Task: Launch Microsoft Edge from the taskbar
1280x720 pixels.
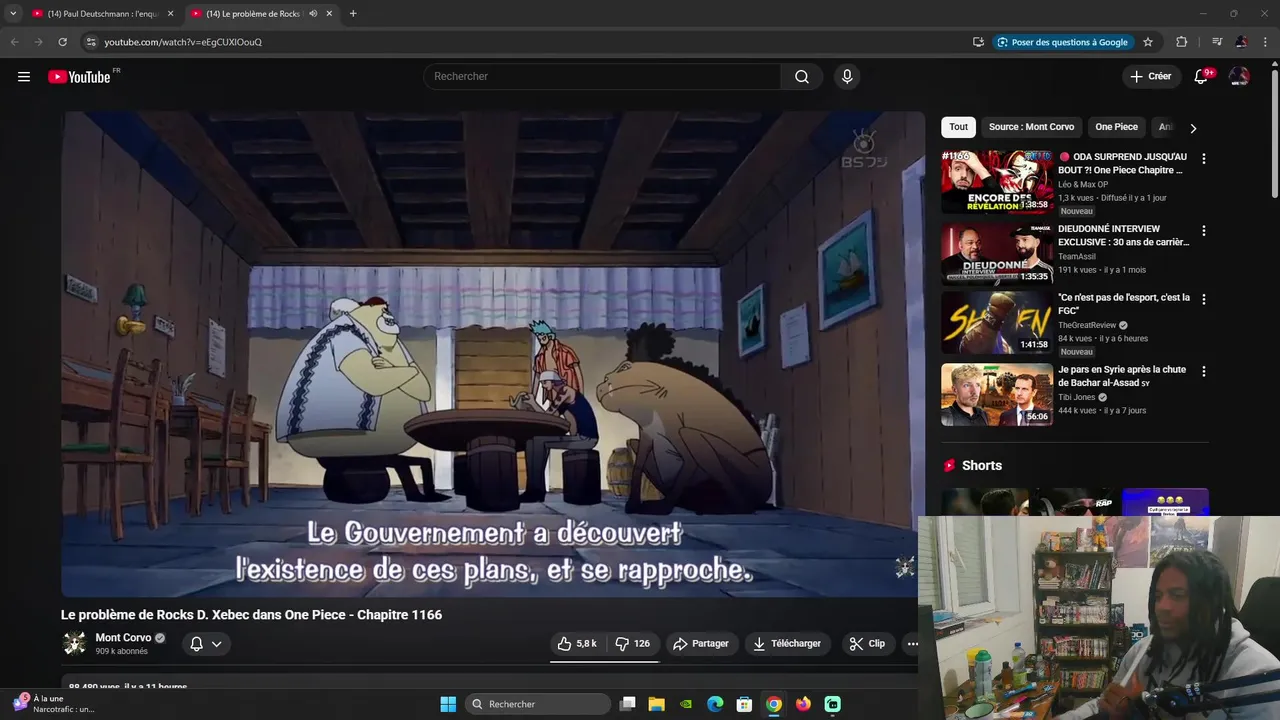Action: click(715, 704)
